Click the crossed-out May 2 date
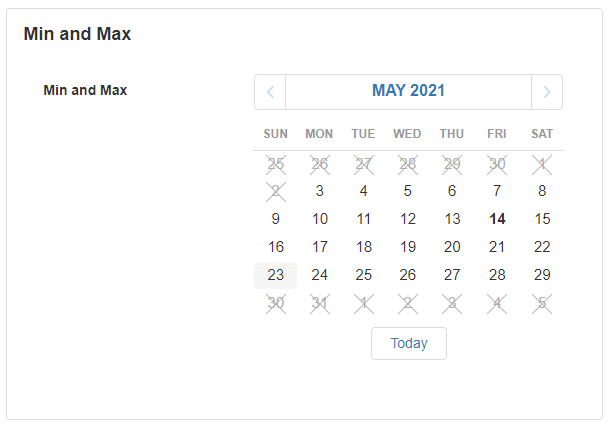The height and width of the screenshot is (427, 611). point(276,191)
